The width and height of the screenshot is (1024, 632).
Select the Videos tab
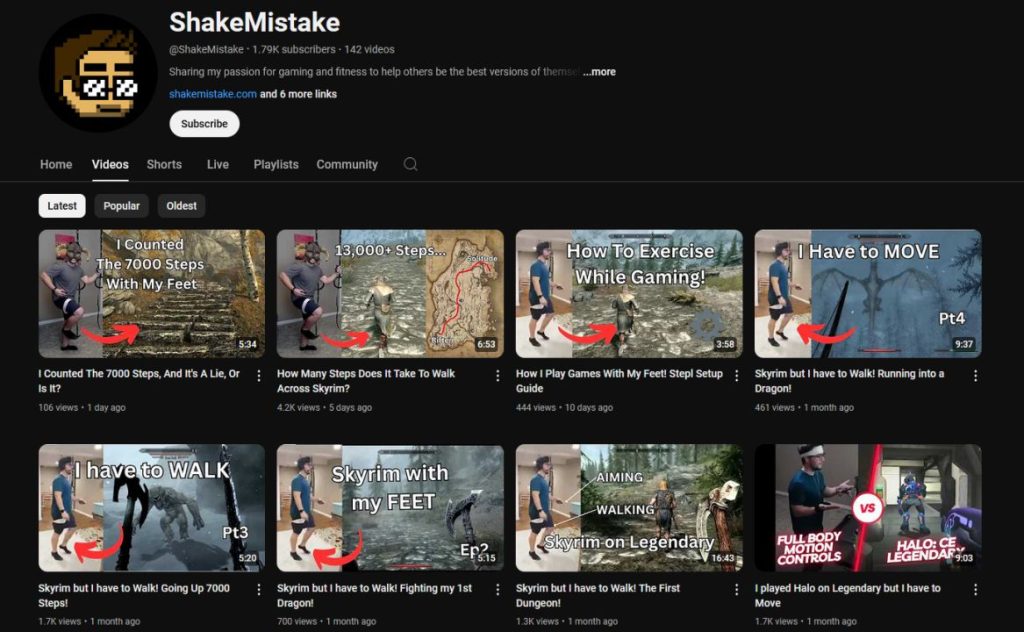(110, 165)
